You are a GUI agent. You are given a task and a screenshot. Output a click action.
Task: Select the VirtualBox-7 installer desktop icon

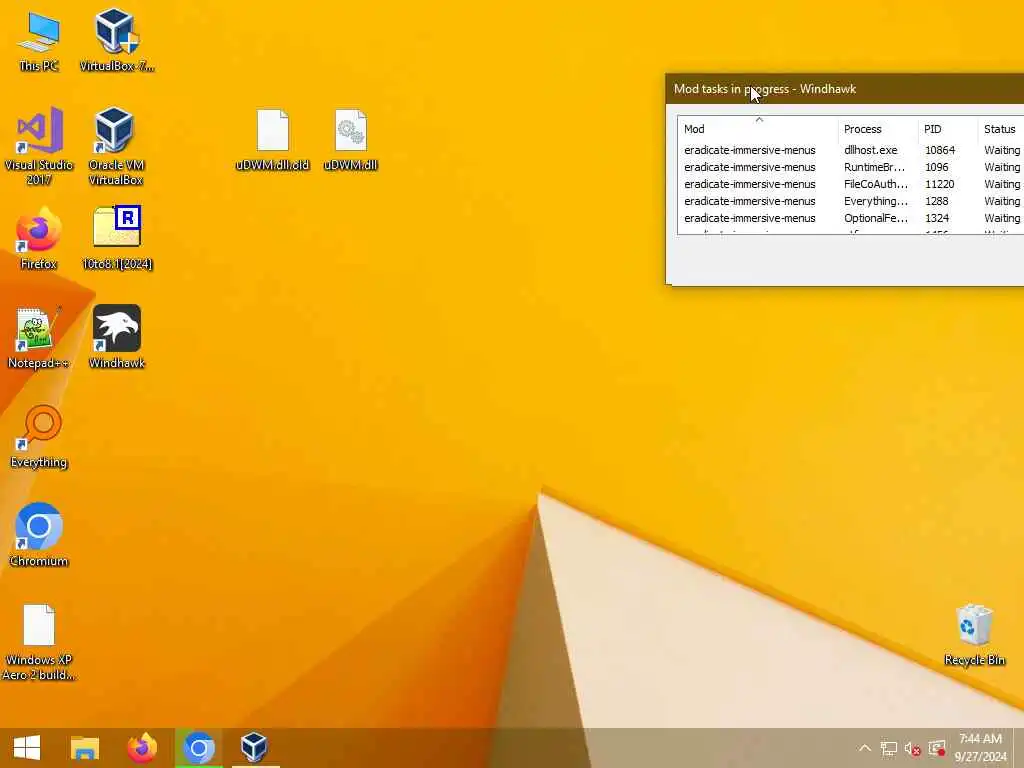click(x=117, y=41)
